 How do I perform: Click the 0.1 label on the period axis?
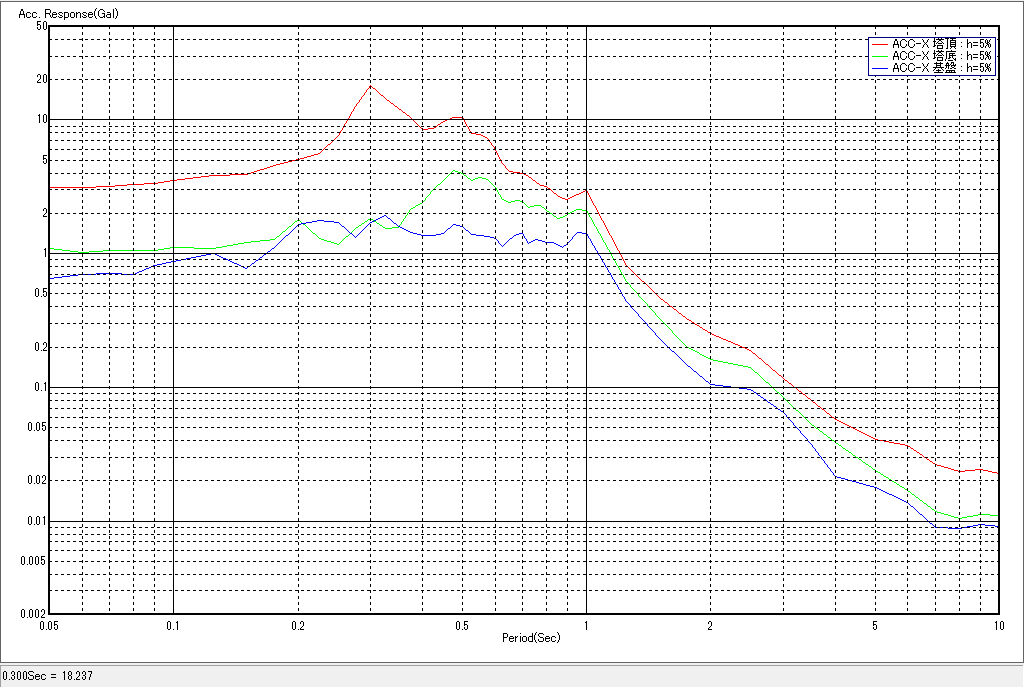pyautogui.click(x=174, y=626)
